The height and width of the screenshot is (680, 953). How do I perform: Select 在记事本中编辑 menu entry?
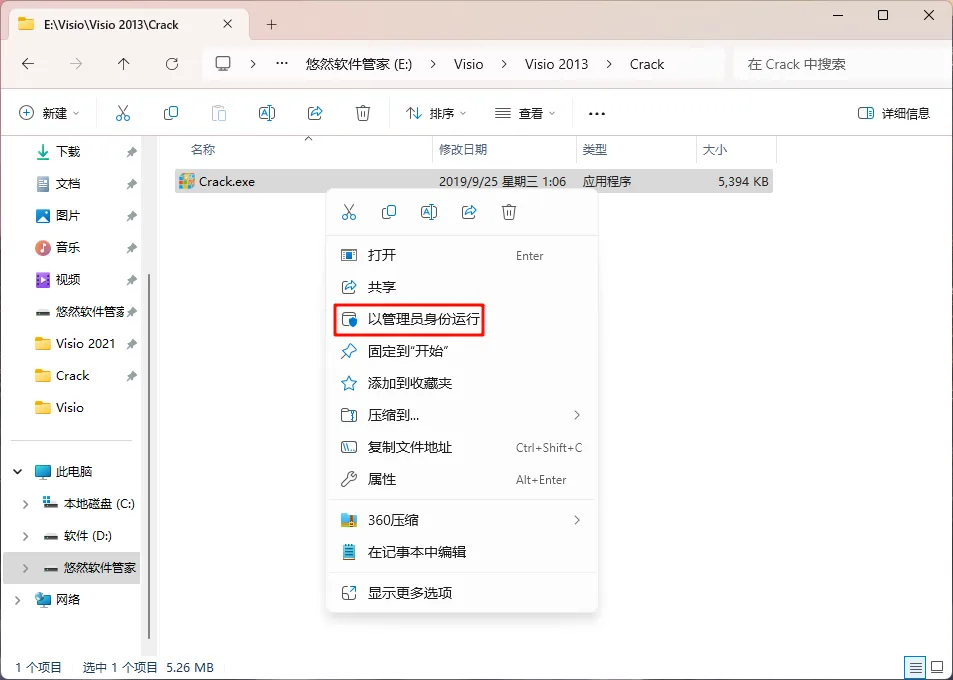tap(462, 552)
